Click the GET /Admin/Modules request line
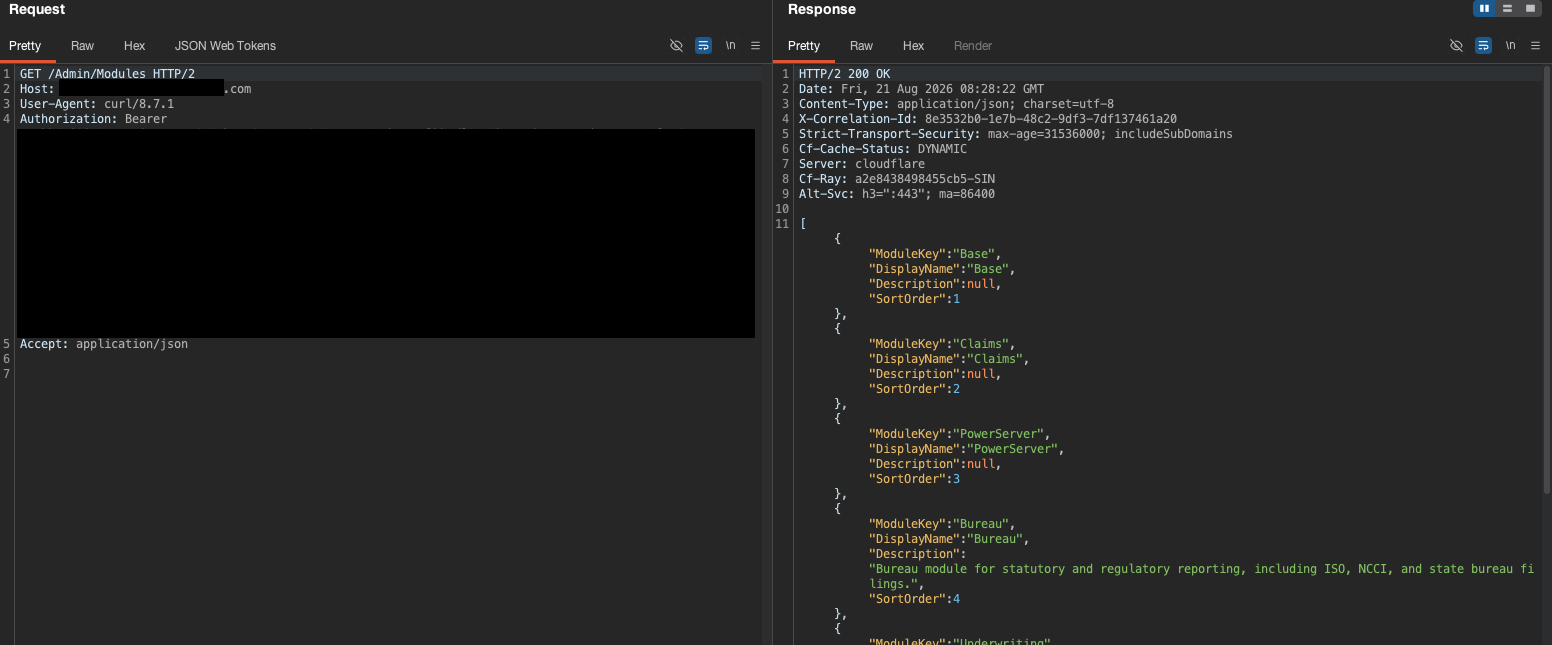Viewport: 1552px width, 645px height. [107, 74]
